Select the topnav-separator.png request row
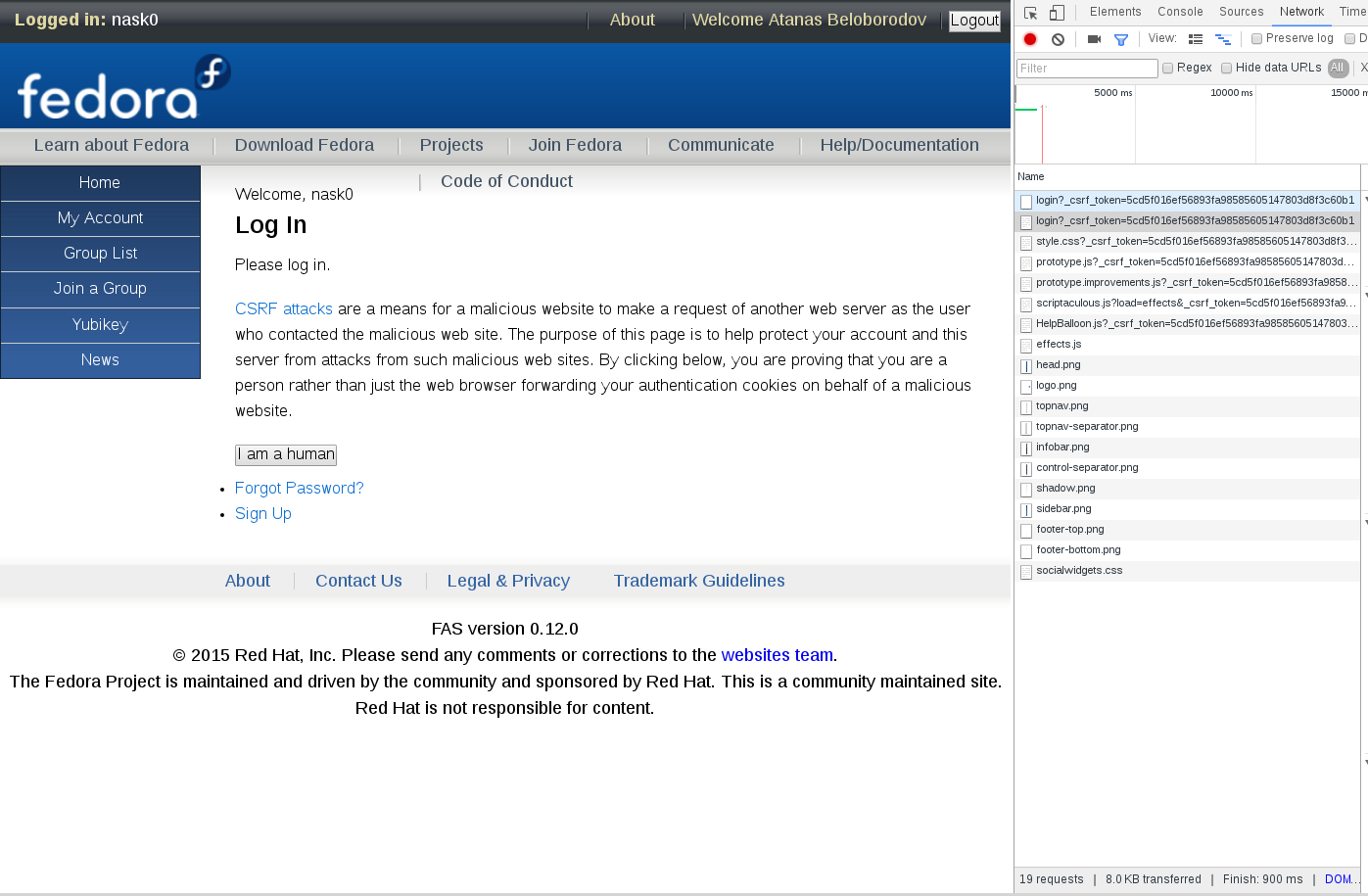1368x896 pixels. 1188,427
